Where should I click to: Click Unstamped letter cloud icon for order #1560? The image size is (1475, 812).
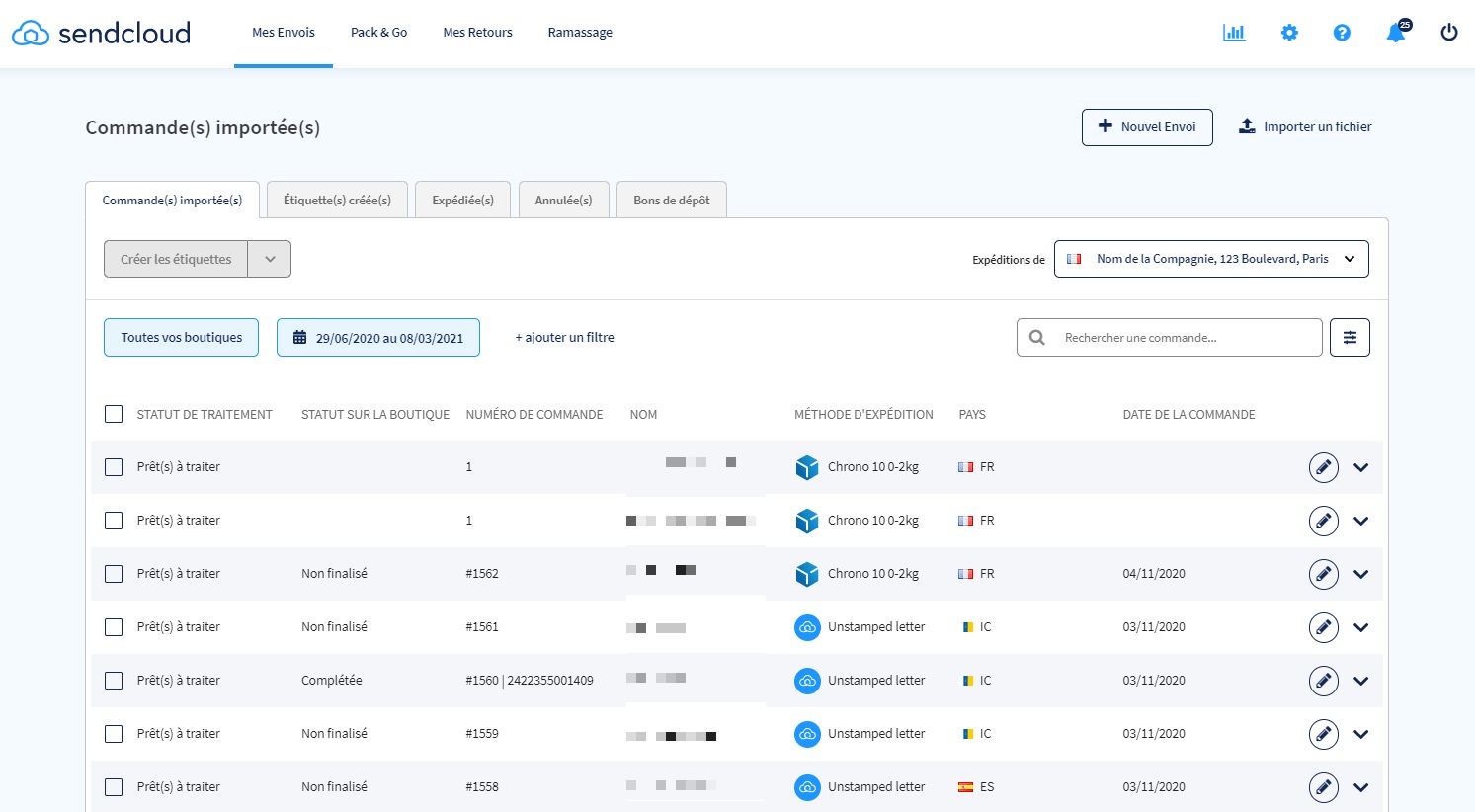coord(807,681)
